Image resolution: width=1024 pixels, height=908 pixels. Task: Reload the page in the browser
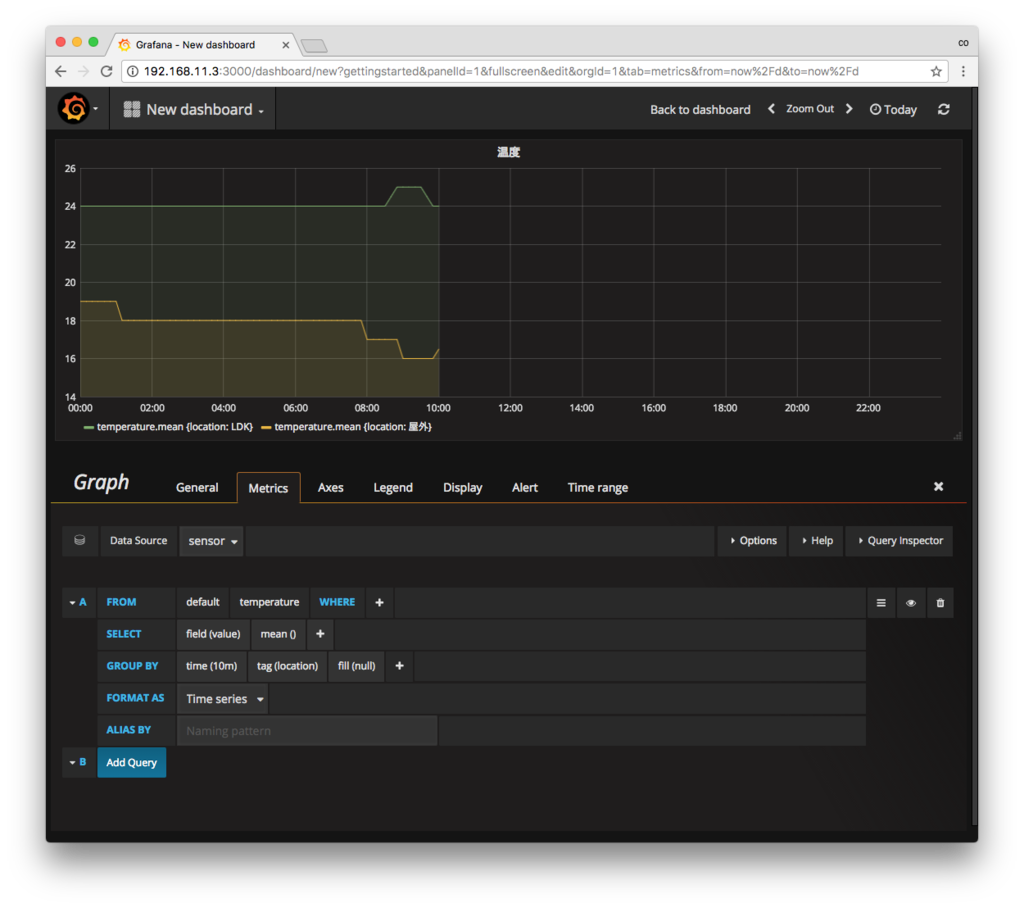[106, 71]
